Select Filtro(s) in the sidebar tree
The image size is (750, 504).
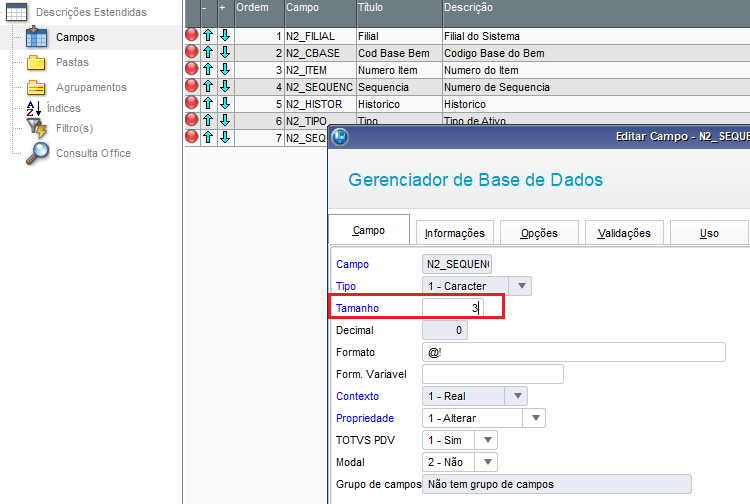pos(74,128)
